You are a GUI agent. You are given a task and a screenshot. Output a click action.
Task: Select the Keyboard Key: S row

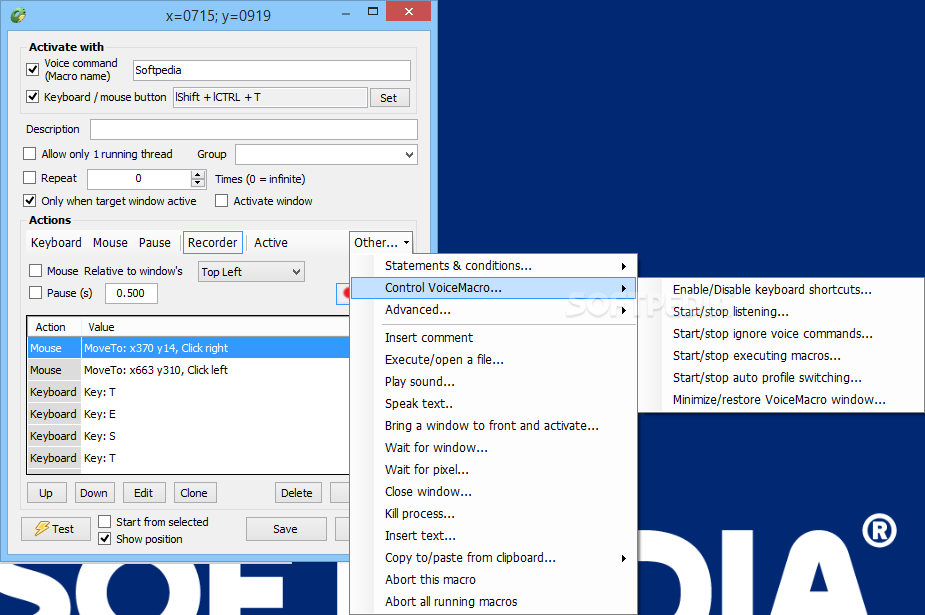click(x=189, y=436)
